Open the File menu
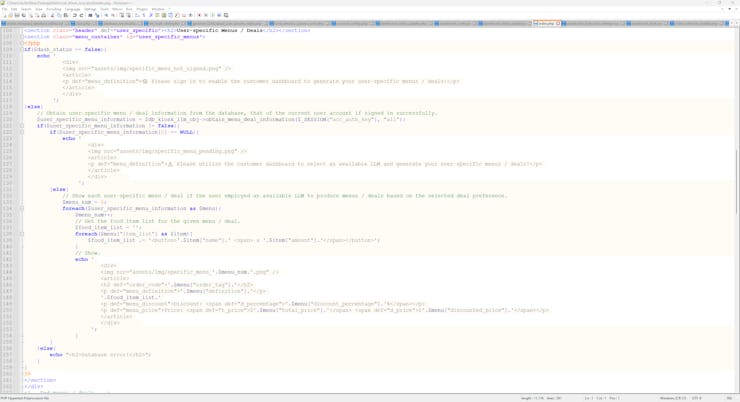Image resolution: width=740 pixels, height=402 pixels. [4, 9]
